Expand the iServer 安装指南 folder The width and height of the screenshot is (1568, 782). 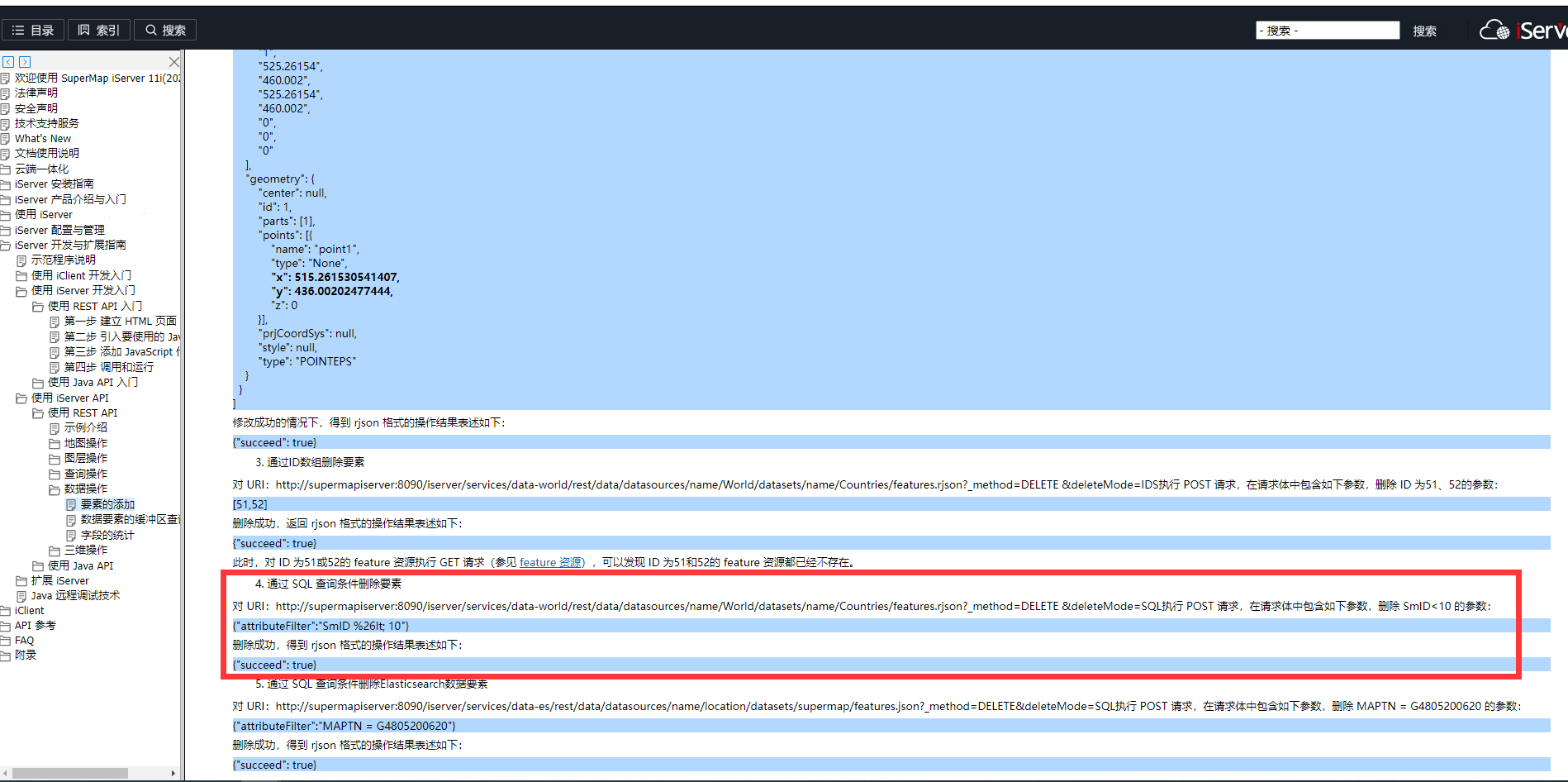click(x=5, y=184)
